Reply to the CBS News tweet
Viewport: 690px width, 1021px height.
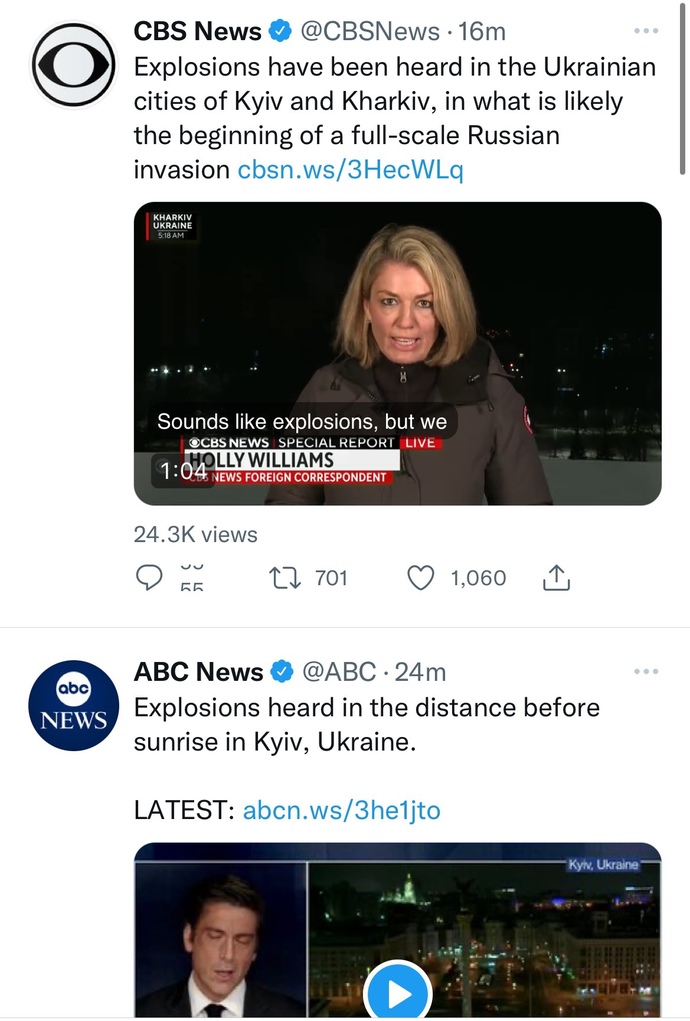[x=149, y=578]
